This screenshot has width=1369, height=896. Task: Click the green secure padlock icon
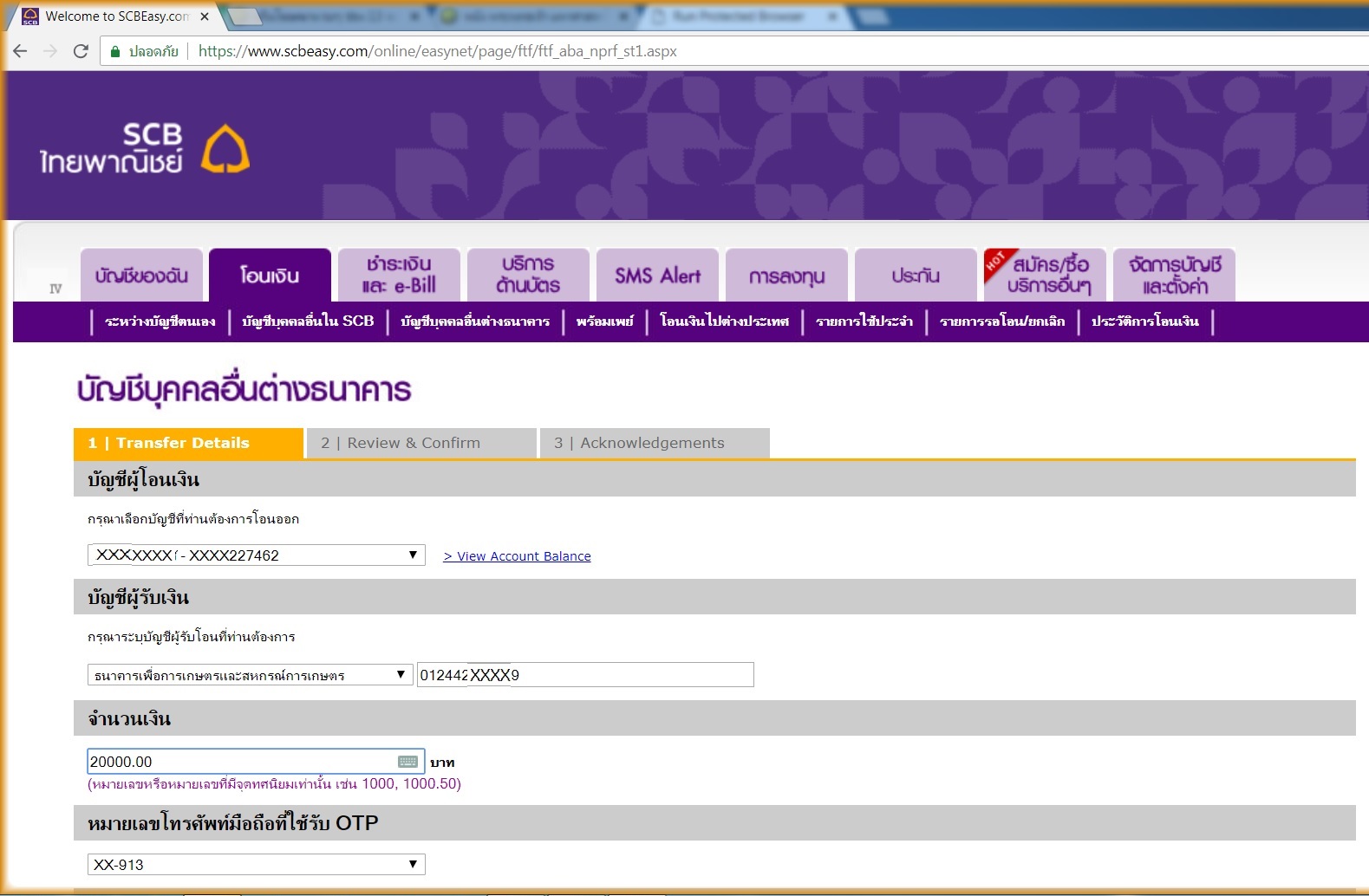point(115,51)
